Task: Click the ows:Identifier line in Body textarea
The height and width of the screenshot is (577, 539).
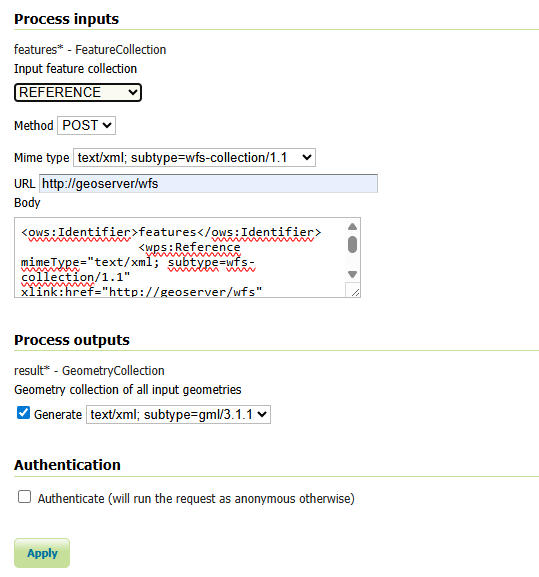Action: click(x=171, y=232)
